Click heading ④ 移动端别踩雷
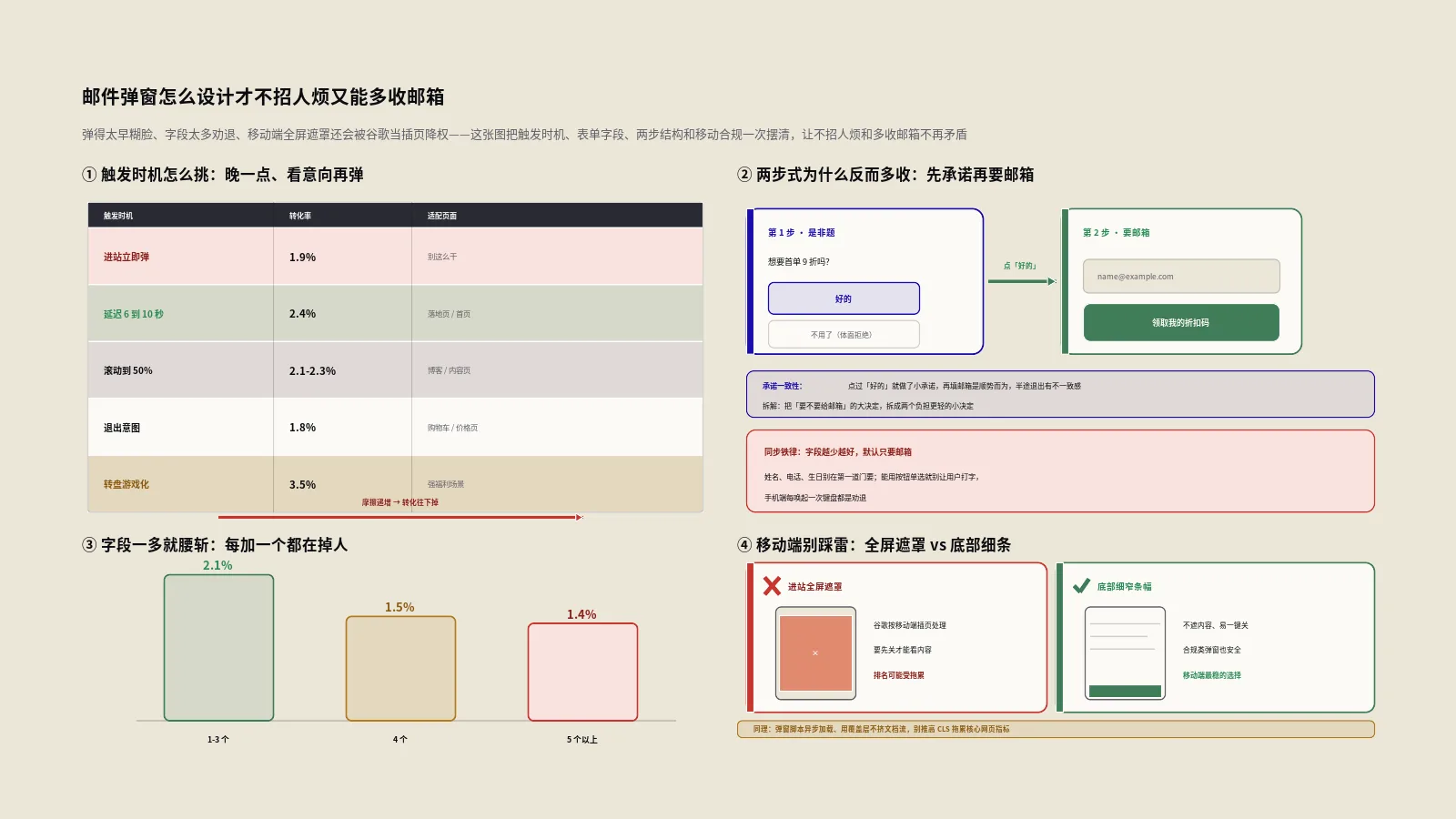Image resolution: width=1456 pixels, height=819 pixels. tap(875, 545)
